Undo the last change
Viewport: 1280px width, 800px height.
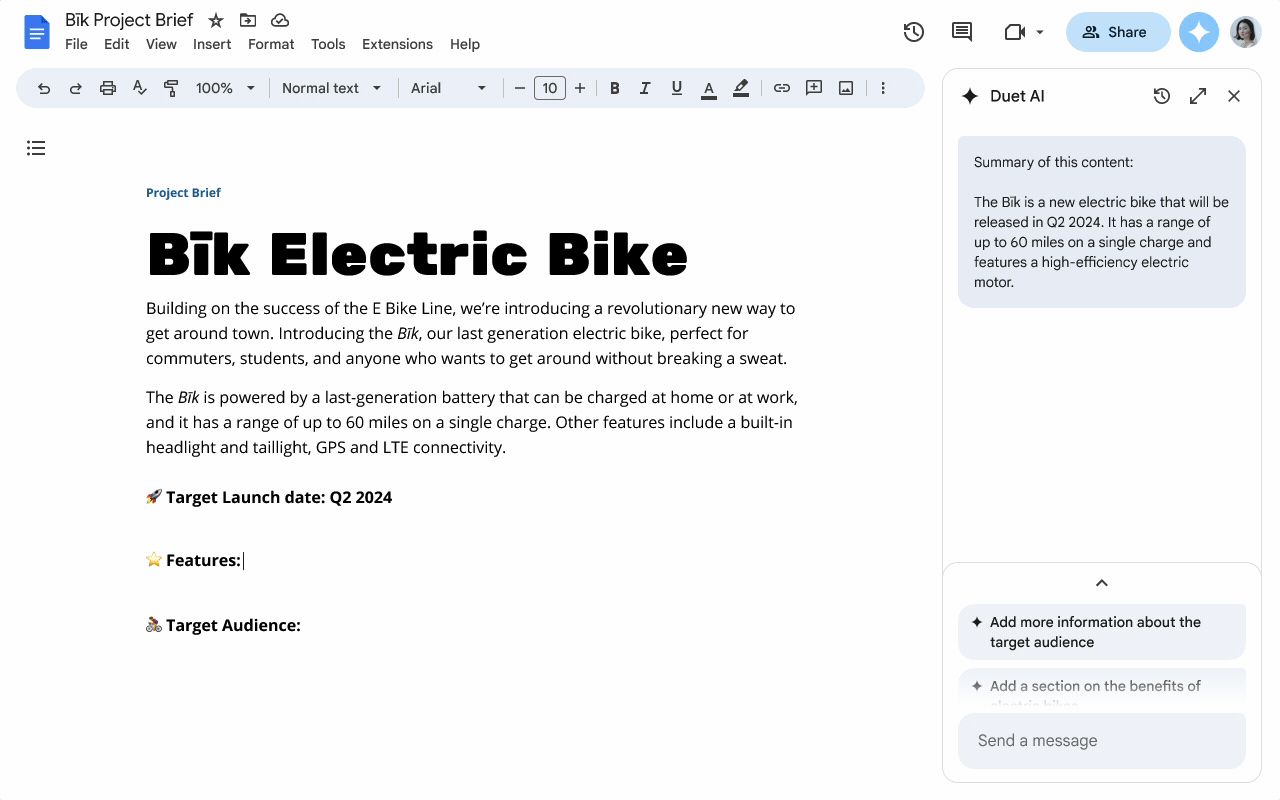pyautogui.click(x=43, y=88)
